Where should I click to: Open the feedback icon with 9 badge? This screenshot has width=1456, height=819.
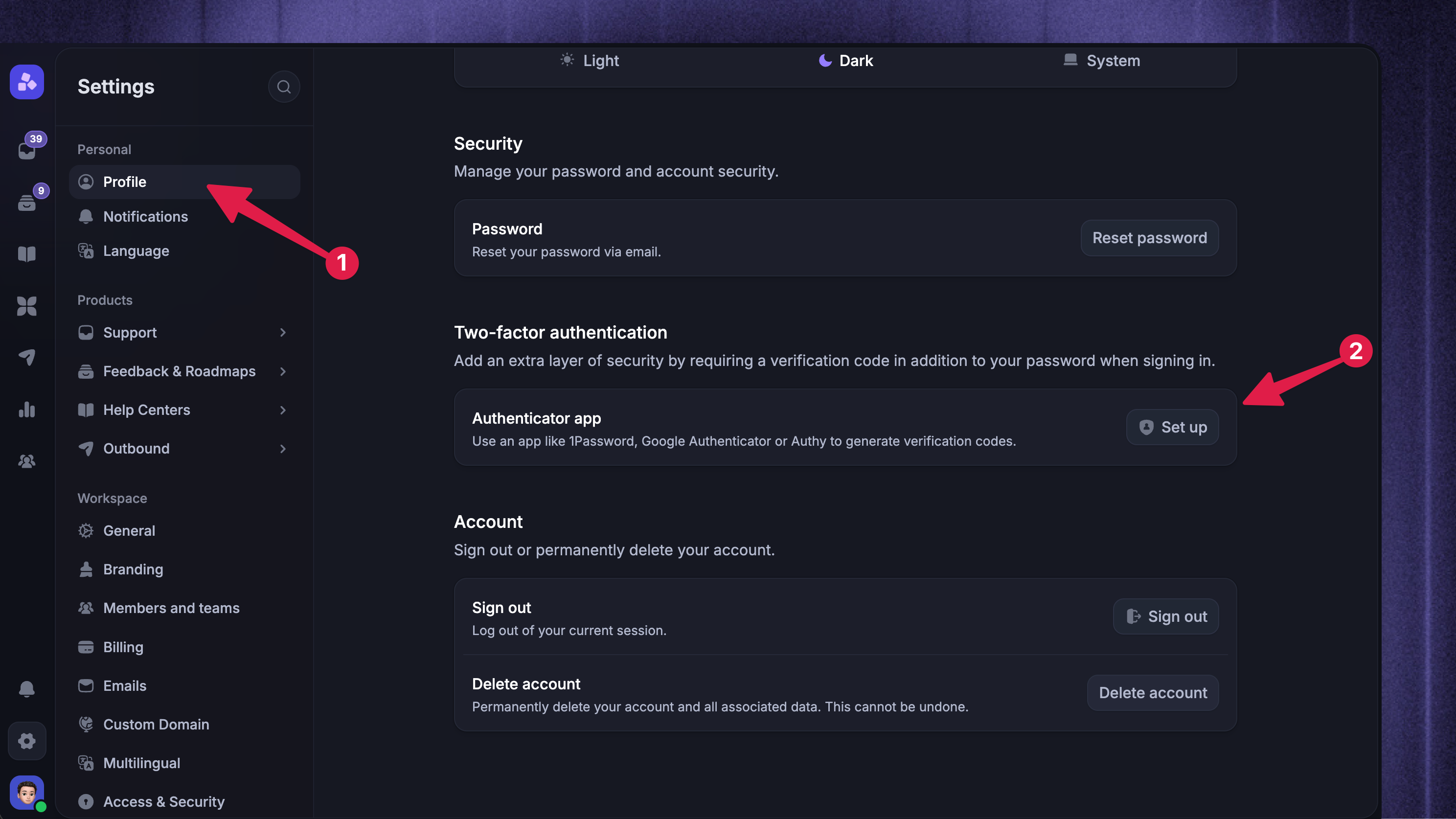(26, 203)
